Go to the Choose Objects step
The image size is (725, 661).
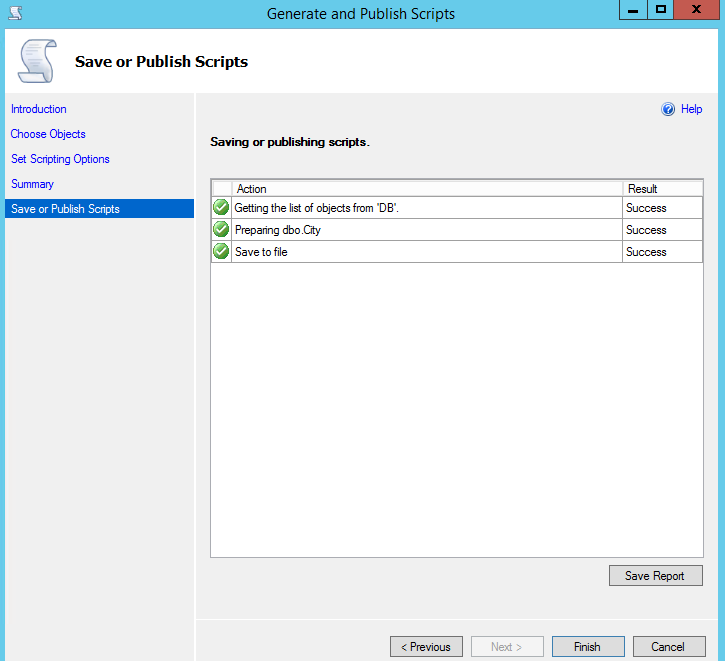click(x=48, y=134)
